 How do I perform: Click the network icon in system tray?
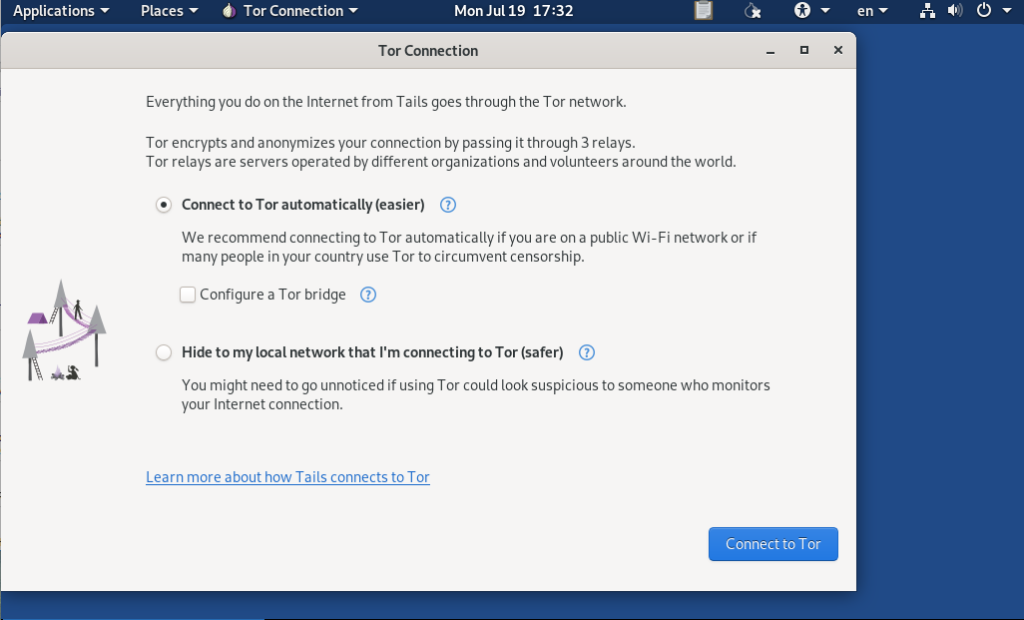926,11
